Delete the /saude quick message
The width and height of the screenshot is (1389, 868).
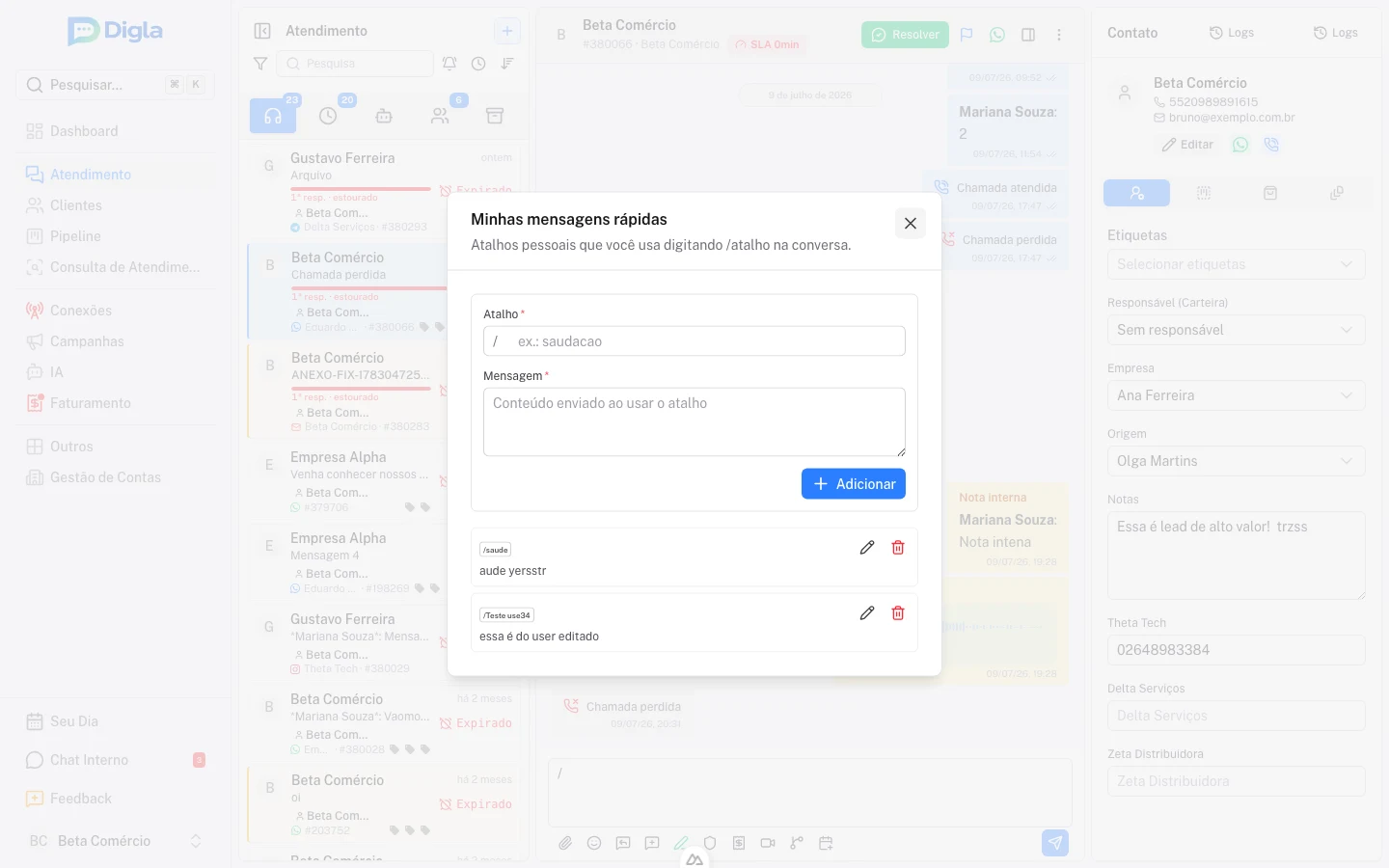[898, 548]
